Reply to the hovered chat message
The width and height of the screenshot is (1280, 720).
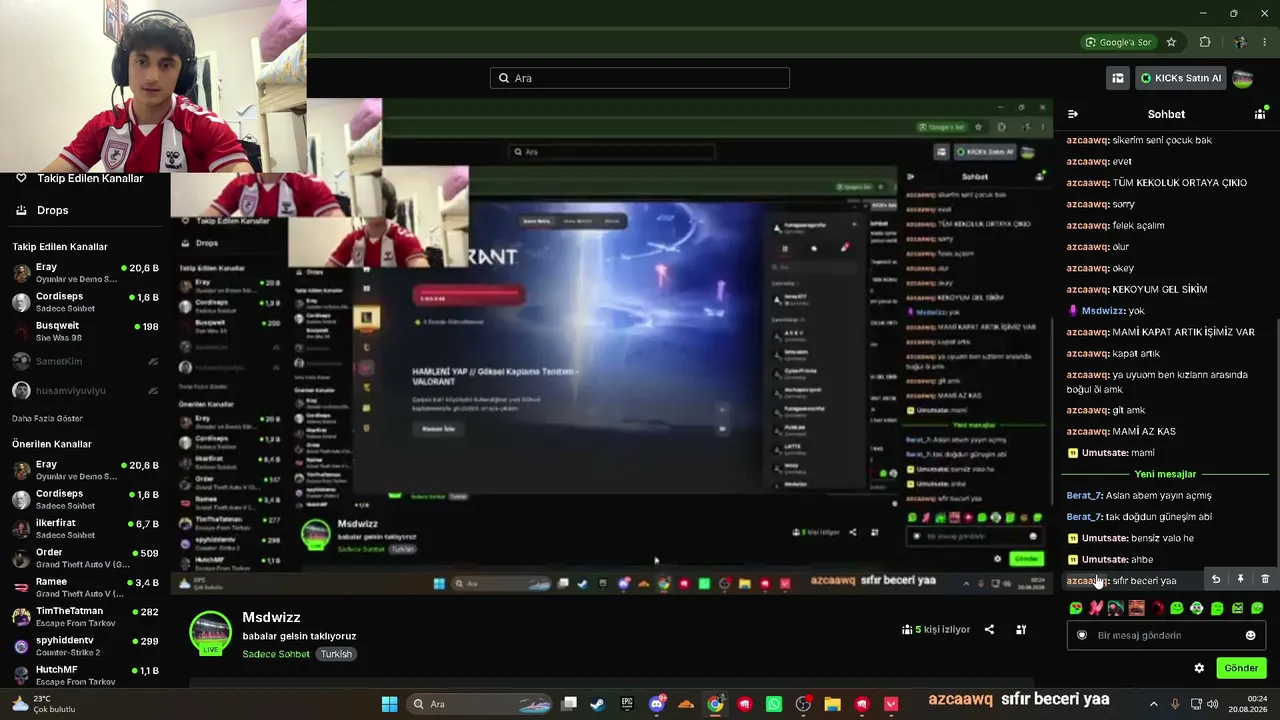(1216, 579)
